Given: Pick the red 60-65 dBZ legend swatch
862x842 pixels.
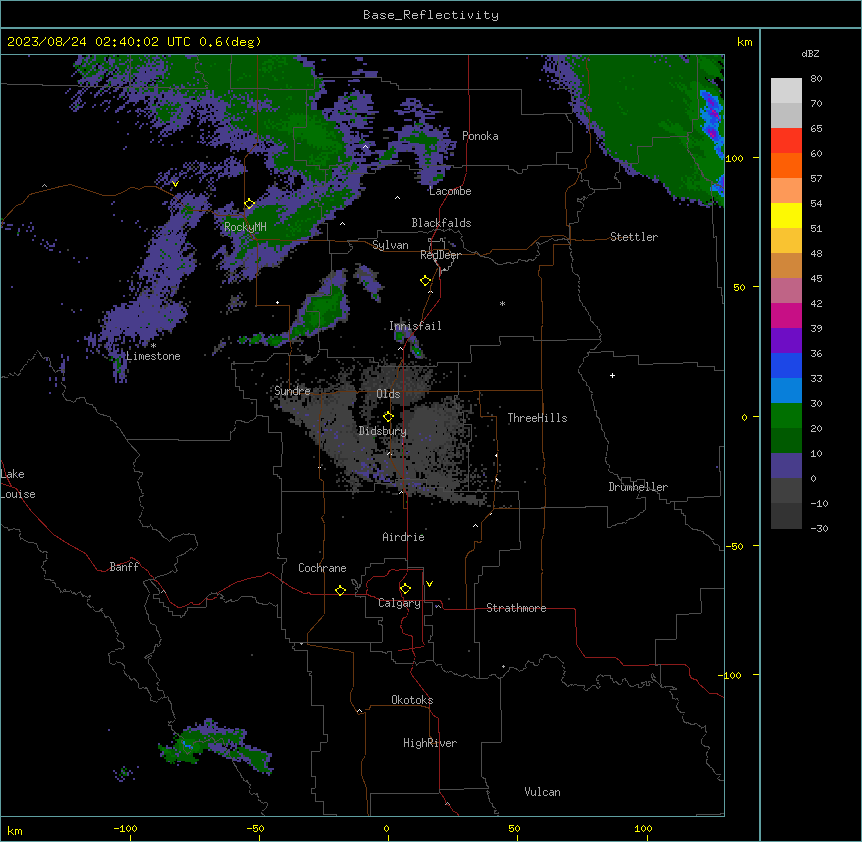Looking at the screenshot, I should 786,140.
